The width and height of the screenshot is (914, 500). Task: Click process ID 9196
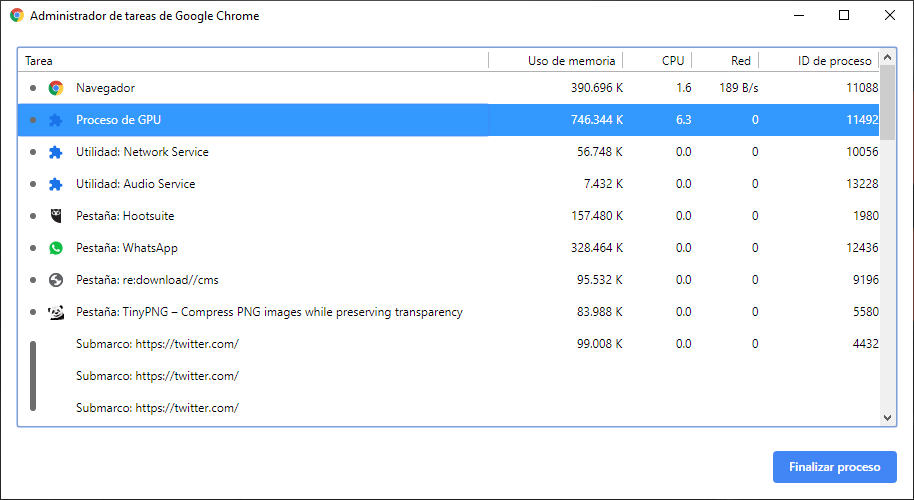(866, 280)
